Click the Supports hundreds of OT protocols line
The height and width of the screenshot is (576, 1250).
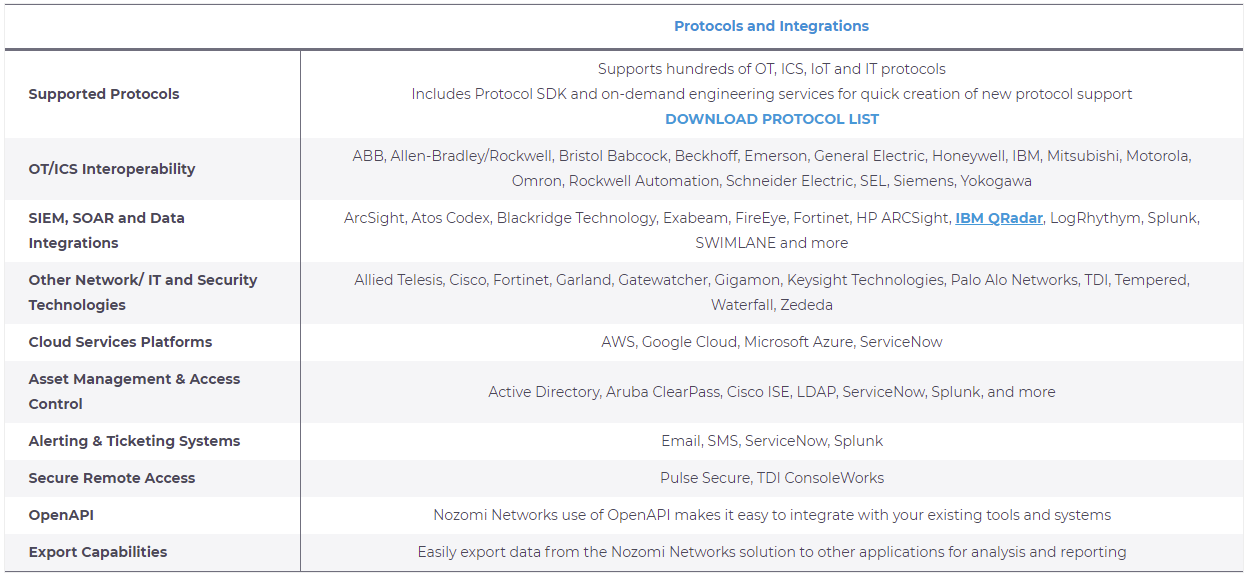(x=772, y=69)
